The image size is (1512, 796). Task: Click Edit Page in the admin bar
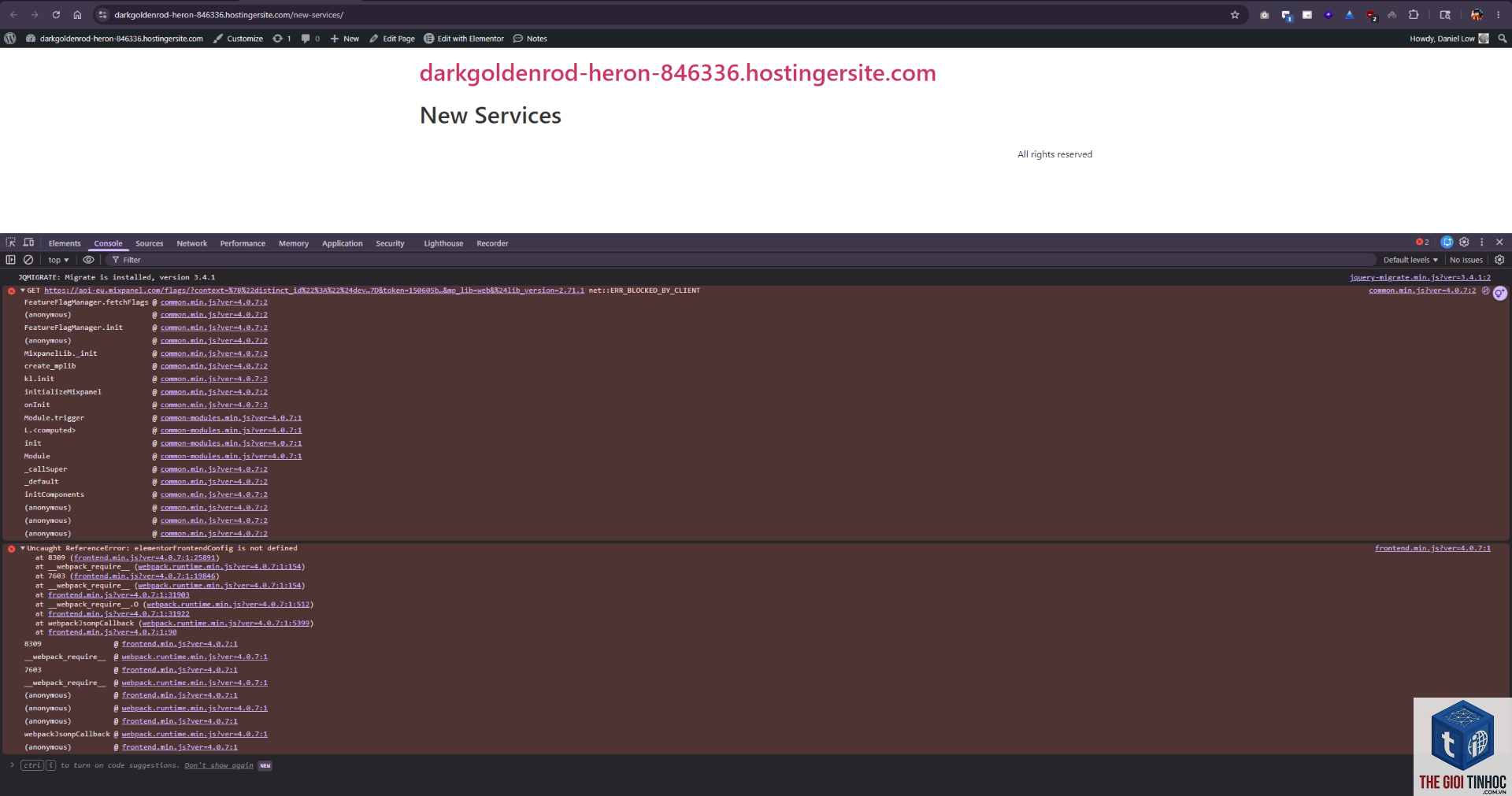pyautogui.click(x=392, y=39)
